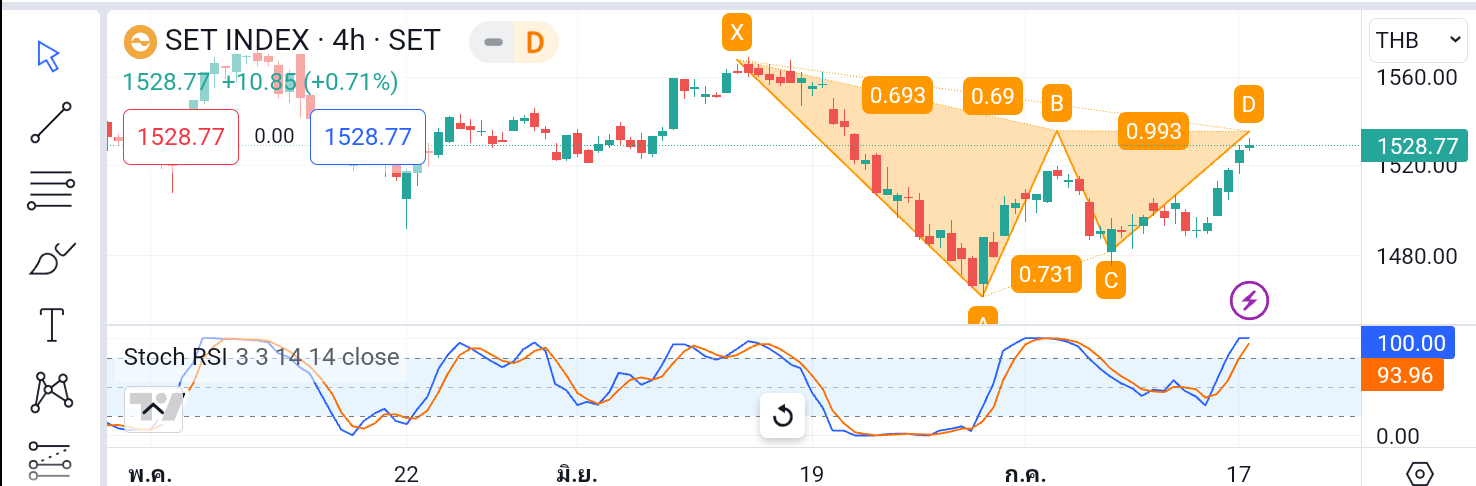Click the purple lightning bolt icon
This screenshot has height=486, width=1476.
(1249, 299)
